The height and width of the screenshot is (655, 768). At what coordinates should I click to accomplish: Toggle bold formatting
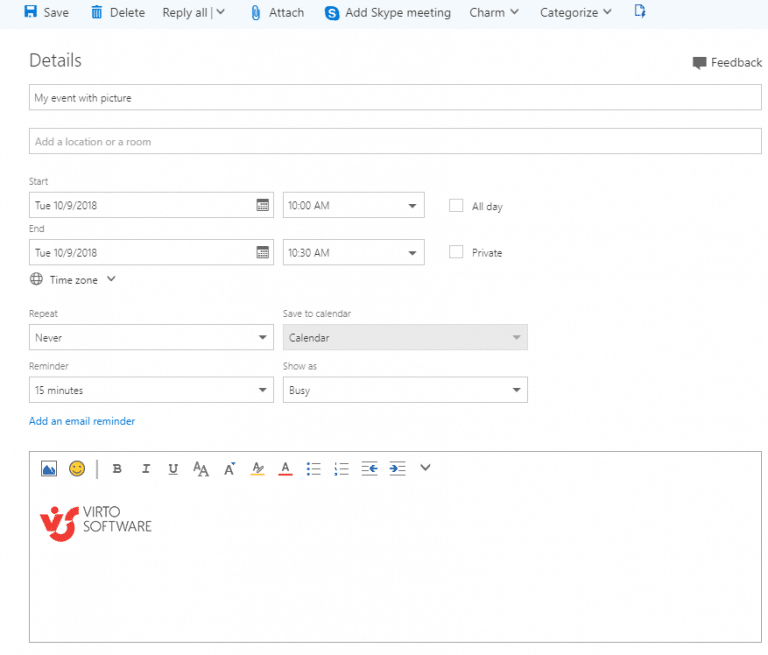coord(117,468)
